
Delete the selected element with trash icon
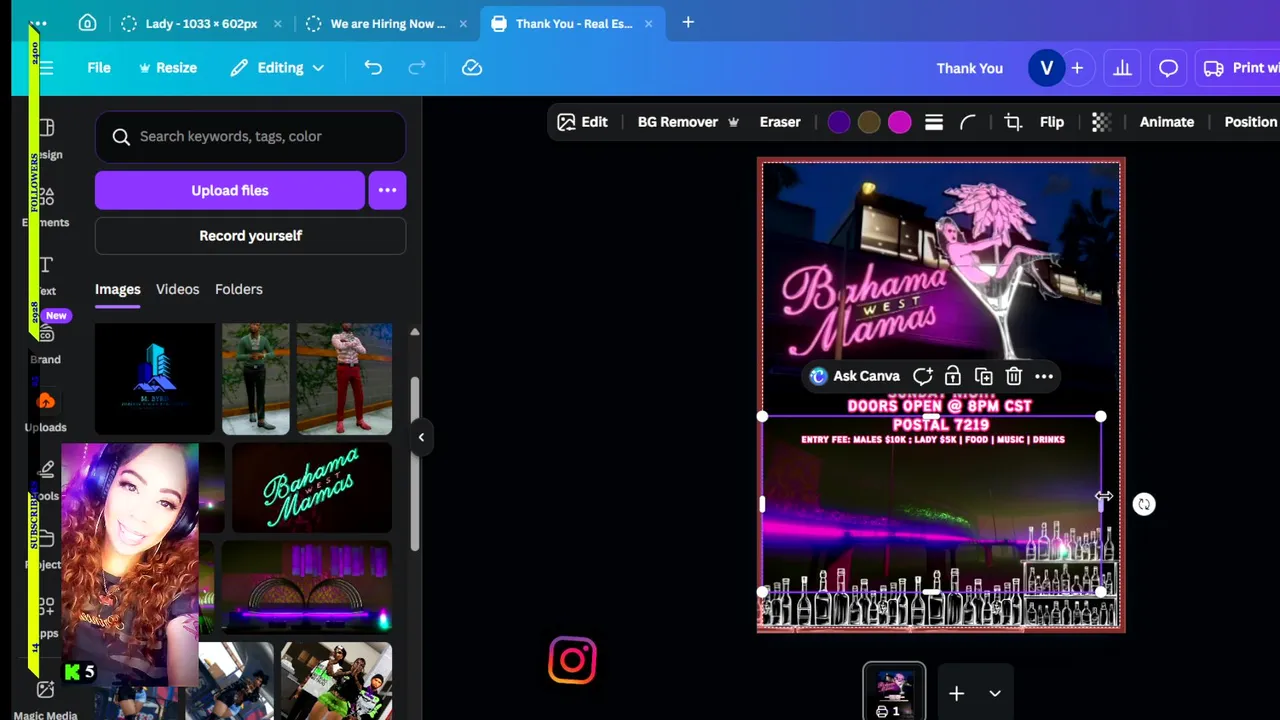(1014, 376)
